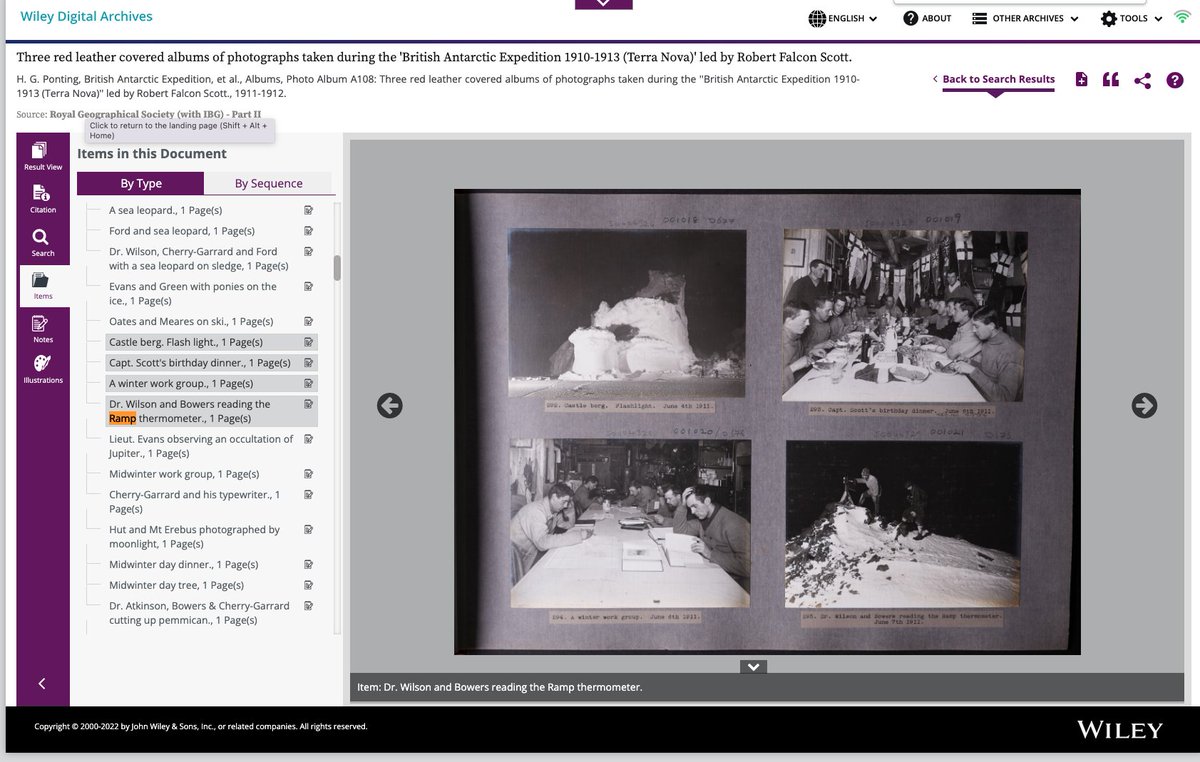The image size is (1200, 762).
Task: Open Cherry-Garrard and his typewriter item
Action: (195, 501)
